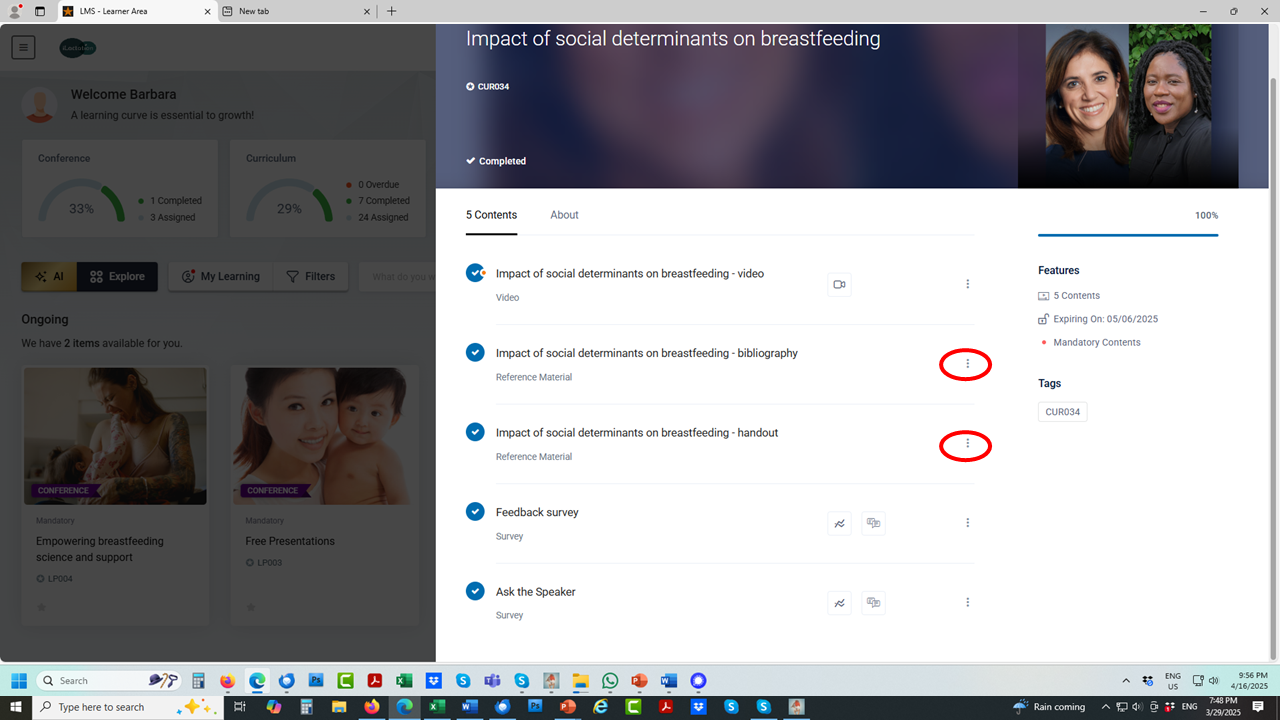The width and height of the screenshot is (1280, 720).
Task: Click the Feedback survey analytics chart icon
Action: tap(840, 523)
